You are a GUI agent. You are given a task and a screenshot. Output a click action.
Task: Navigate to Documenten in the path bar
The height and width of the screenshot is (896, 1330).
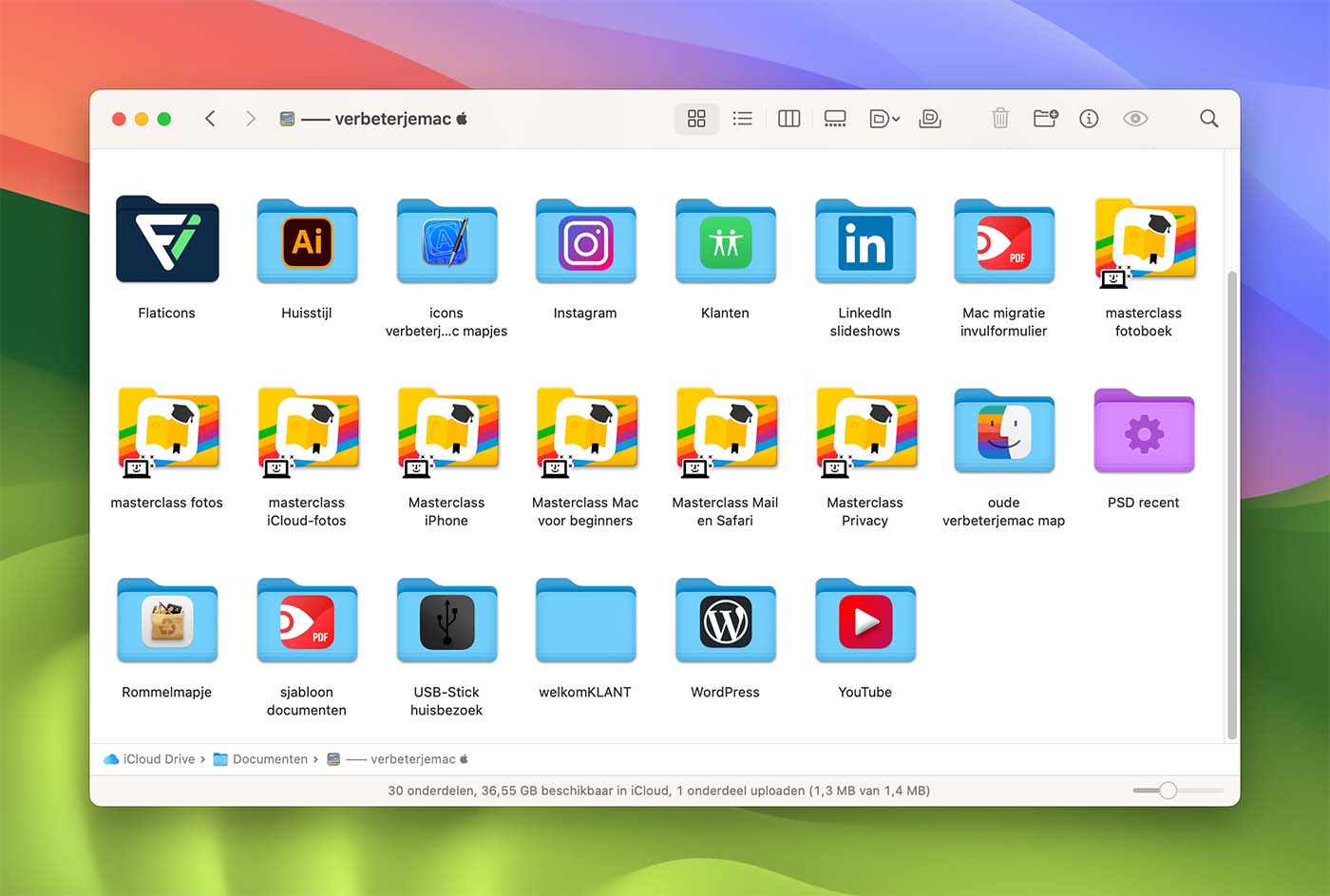[269, 758]
